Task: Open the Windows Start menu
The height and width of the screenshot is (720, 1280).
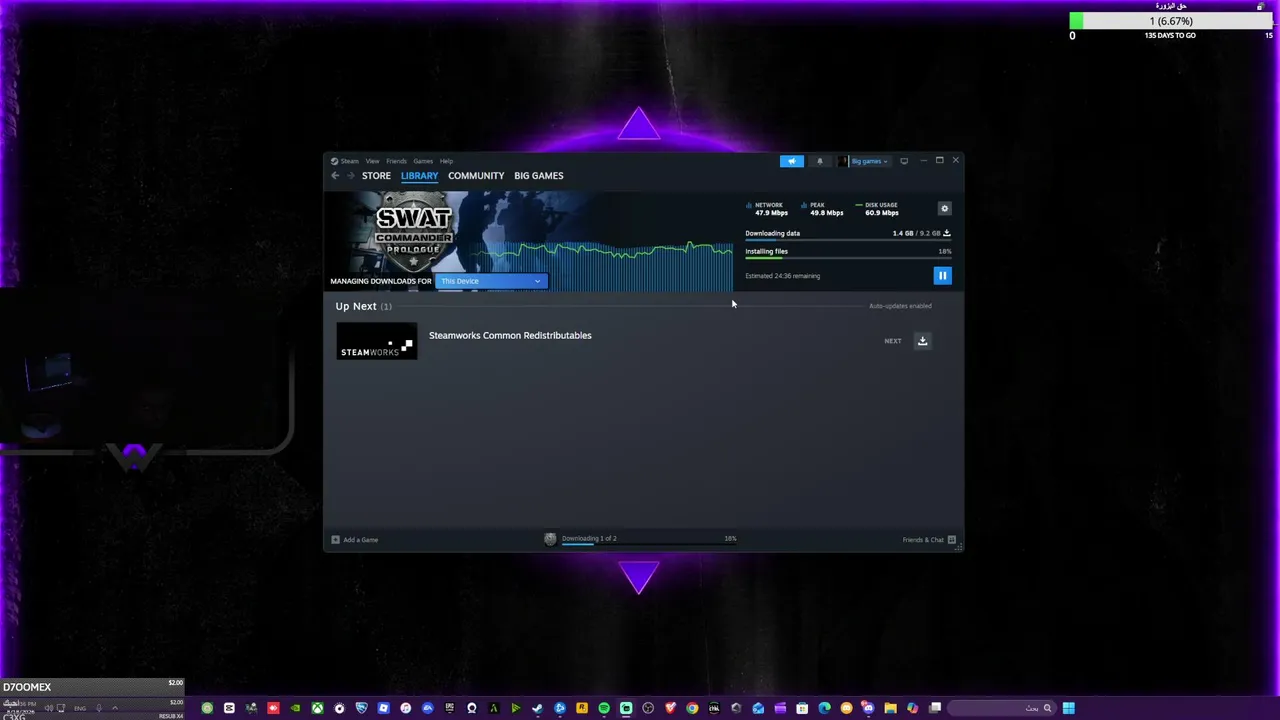Action: 1068,709
